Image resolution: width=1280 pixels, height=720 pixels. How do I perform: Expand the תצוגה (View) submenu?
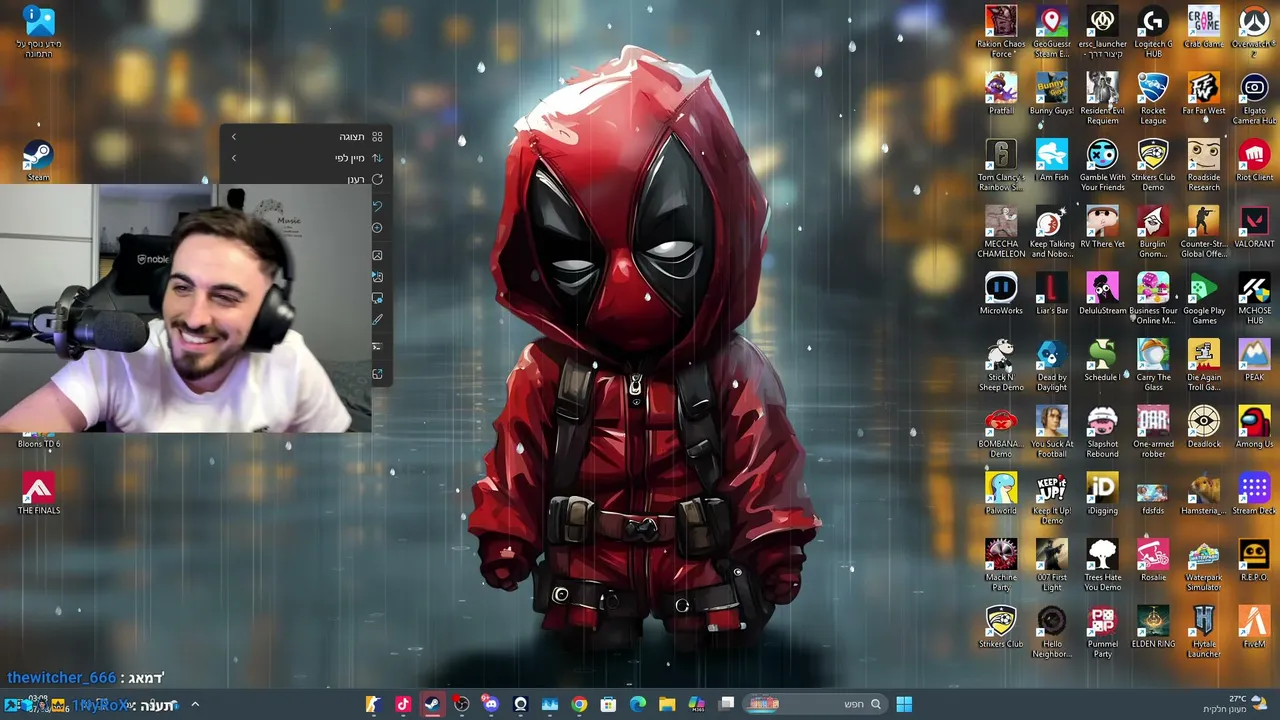click(x=305, y=137)
